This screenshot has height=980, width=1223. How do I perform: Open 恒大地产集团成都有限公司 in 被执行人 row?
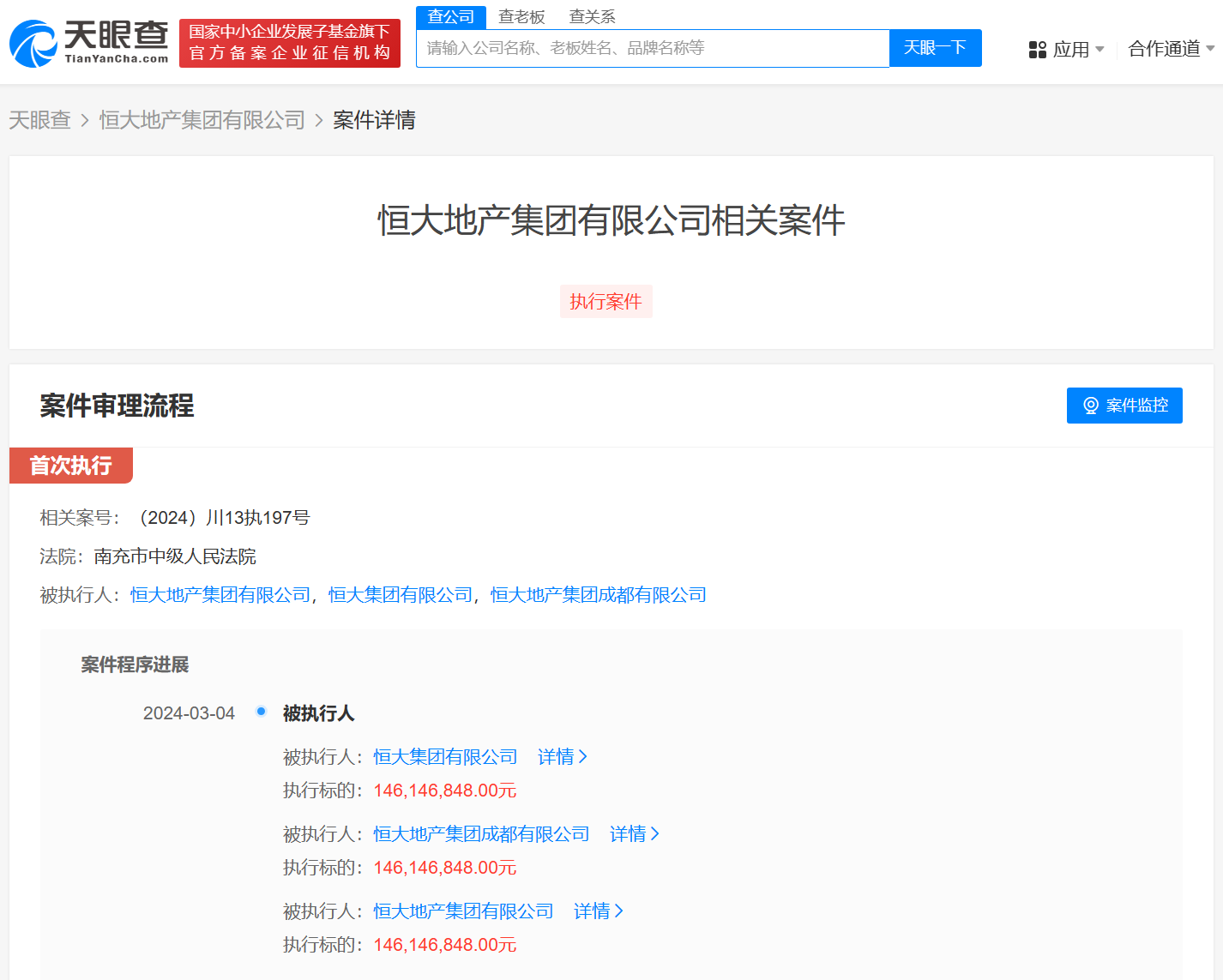[597, 594]
